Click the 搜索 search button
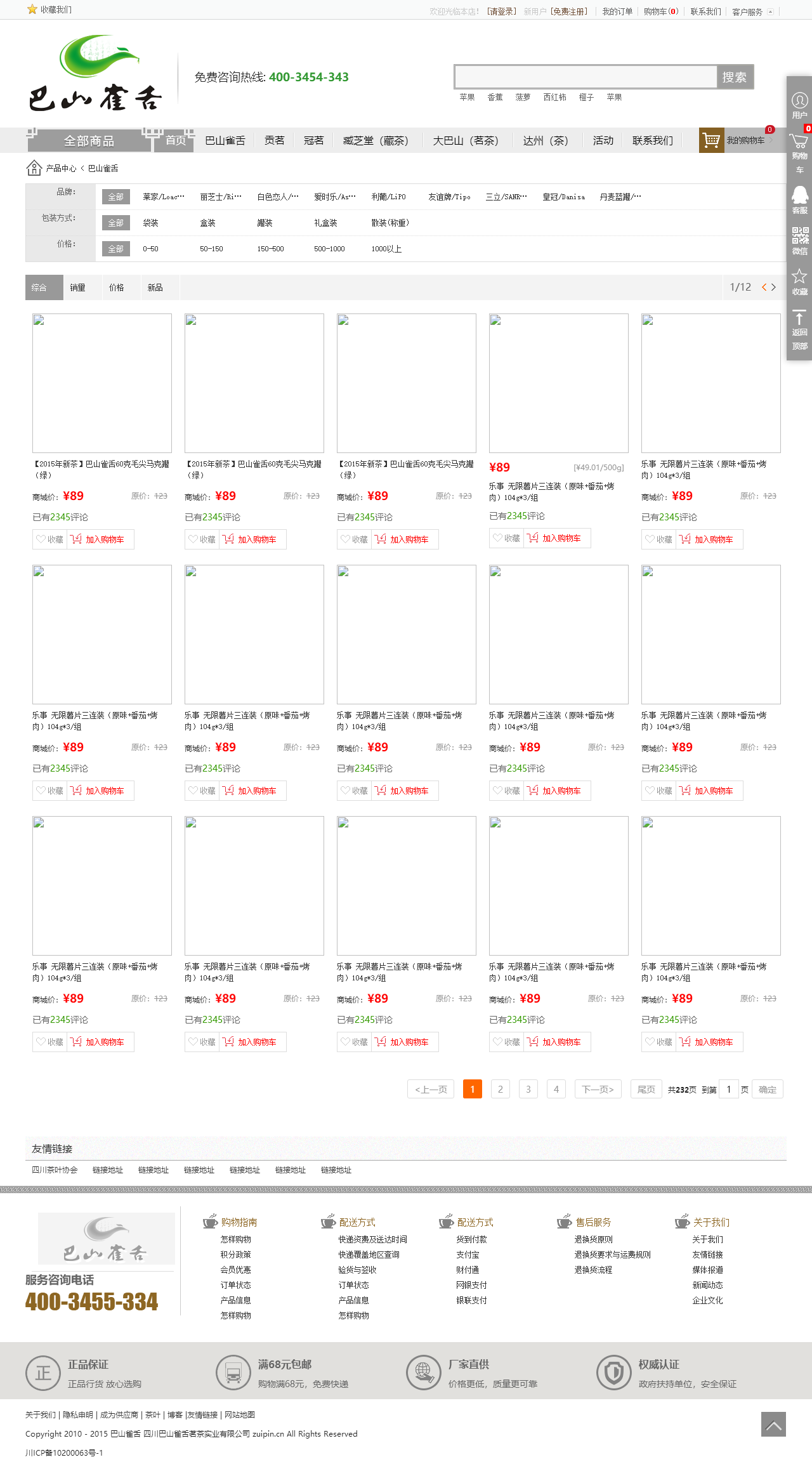 735,77
